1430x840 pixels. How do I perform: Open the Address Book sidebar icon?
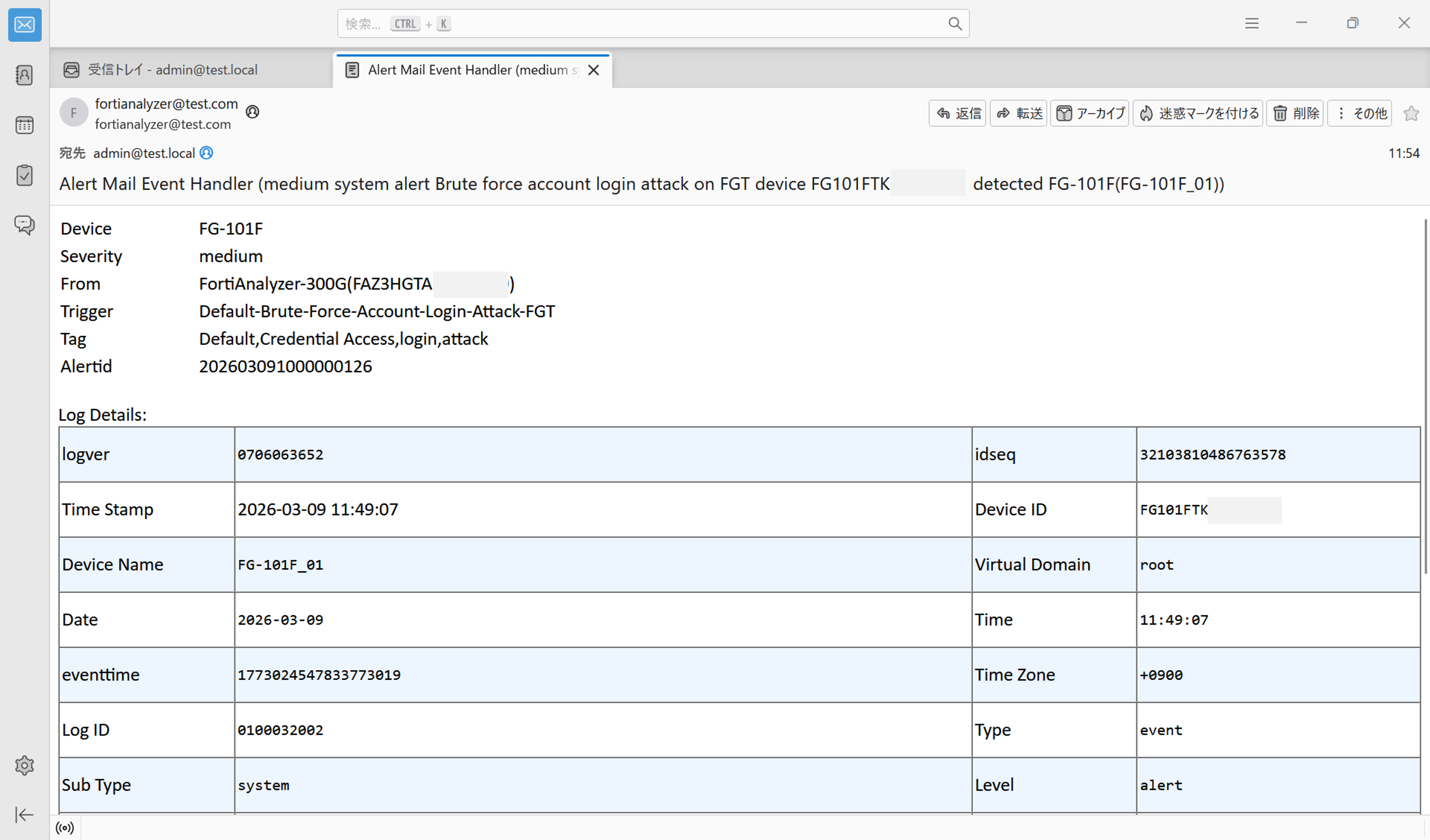tap(24, 75)
